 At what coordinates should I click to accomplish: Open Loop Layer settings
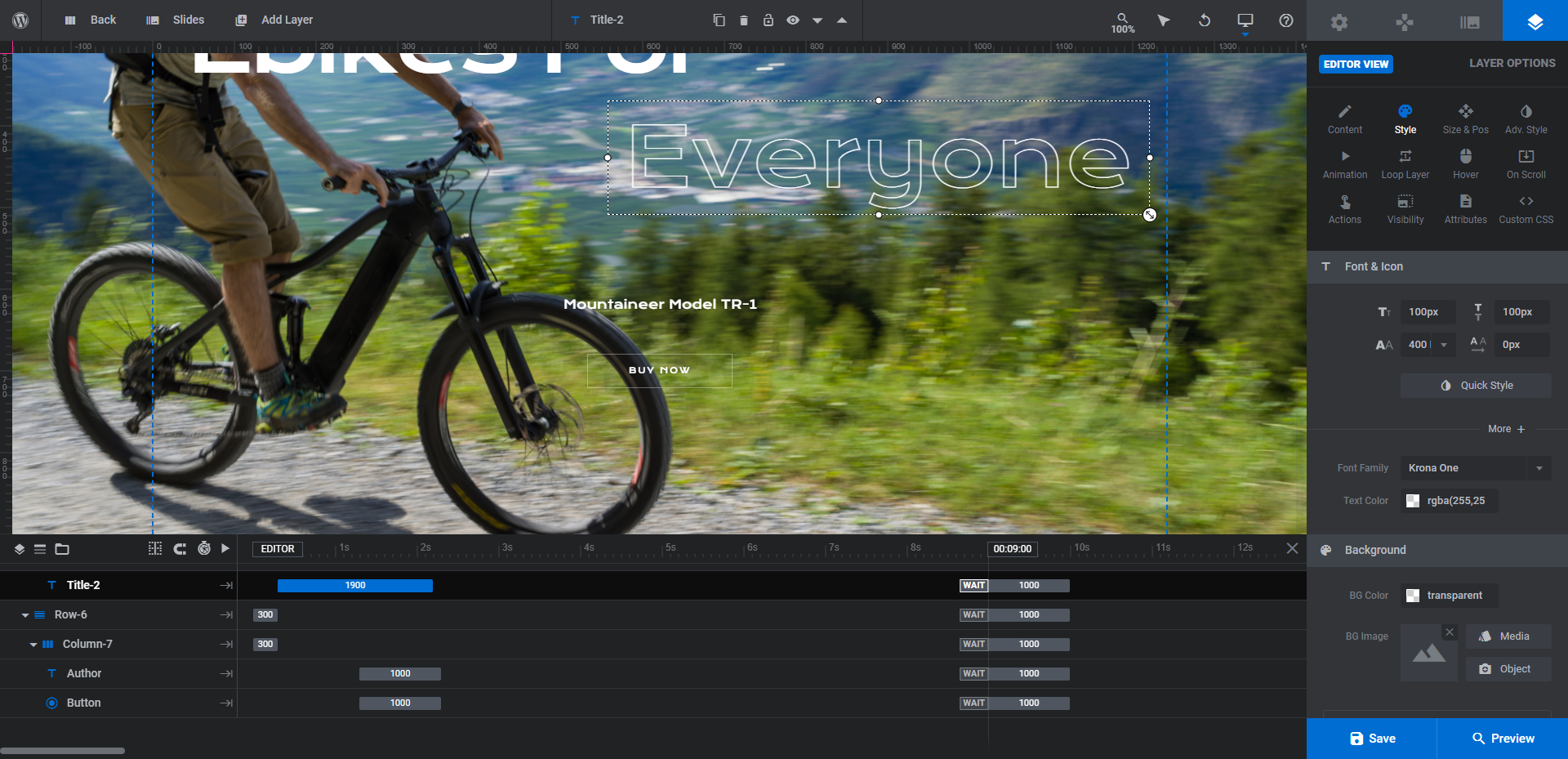[x=1405, y=164]
